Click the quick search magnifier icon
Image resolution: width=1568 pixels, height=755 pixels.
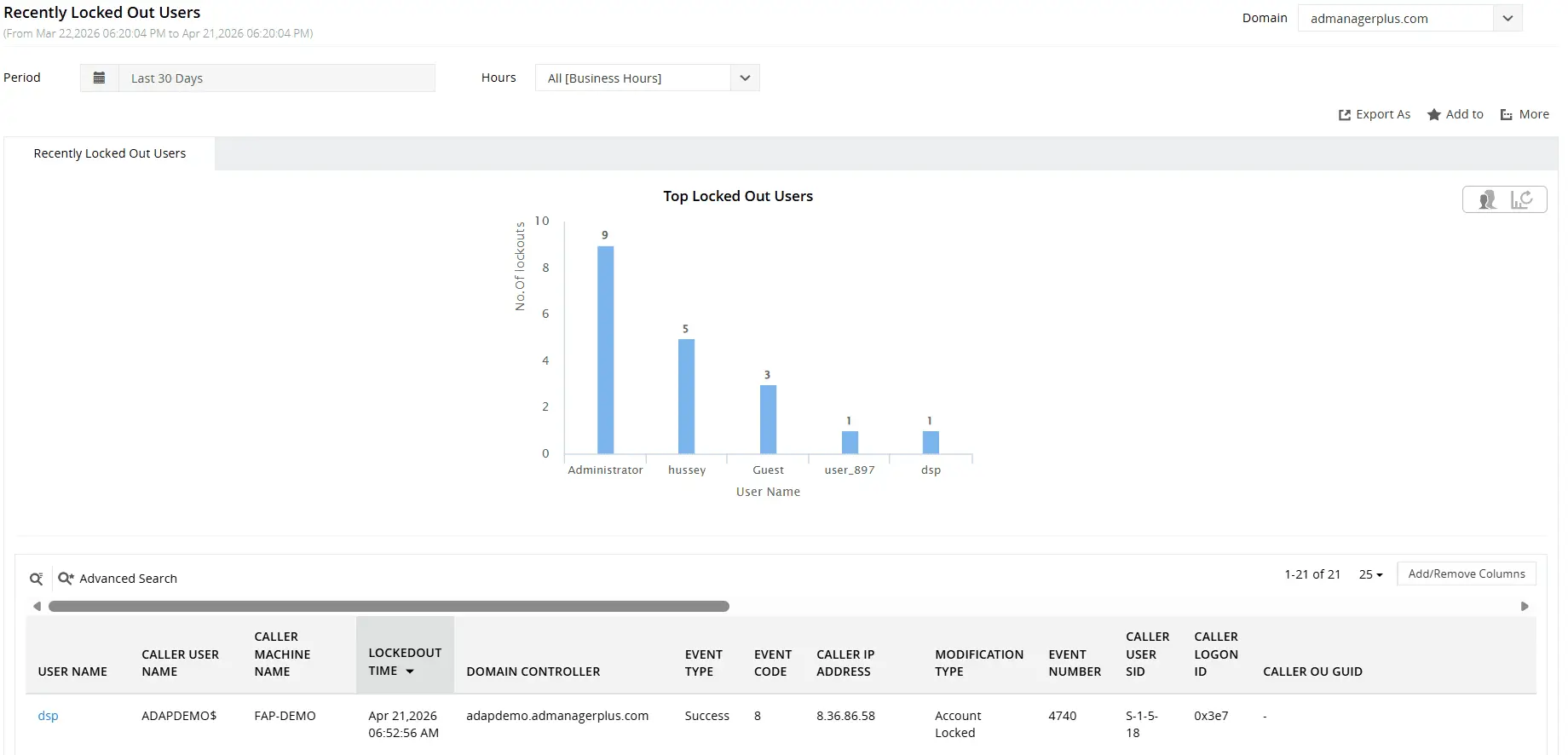37,579
